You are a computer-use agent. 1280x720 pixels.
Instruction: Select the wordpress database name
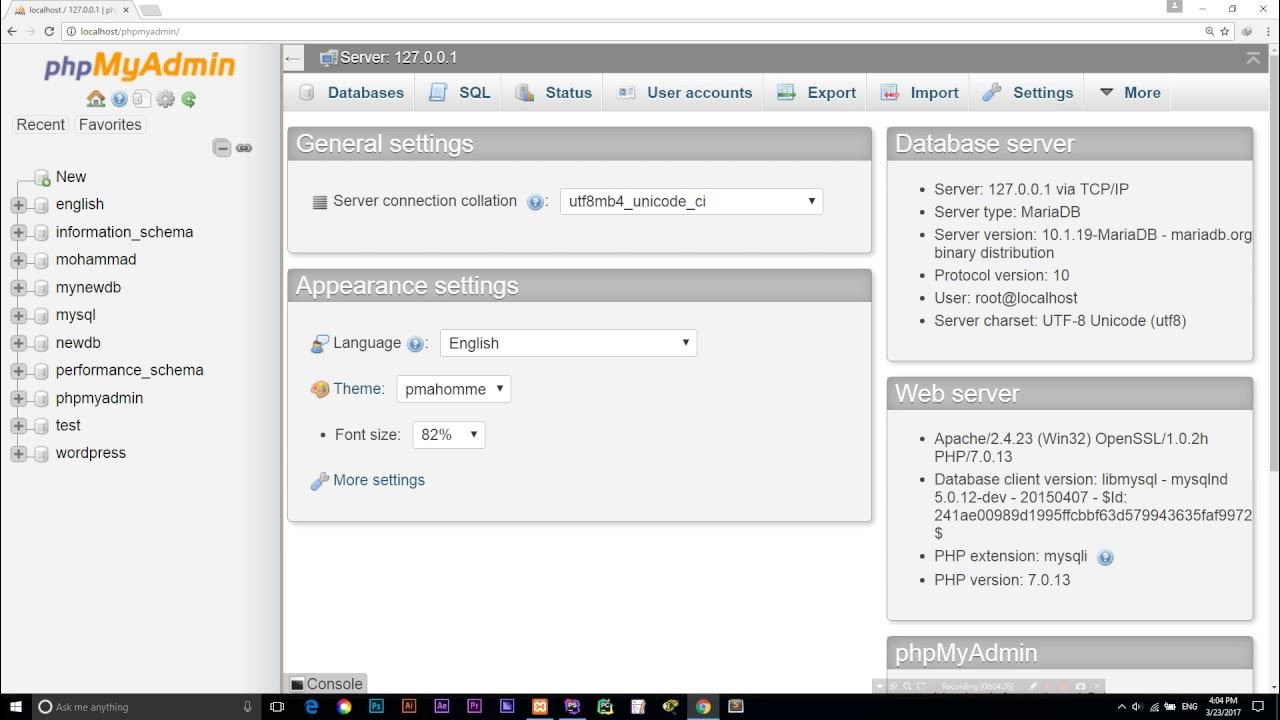coord(91,453)
